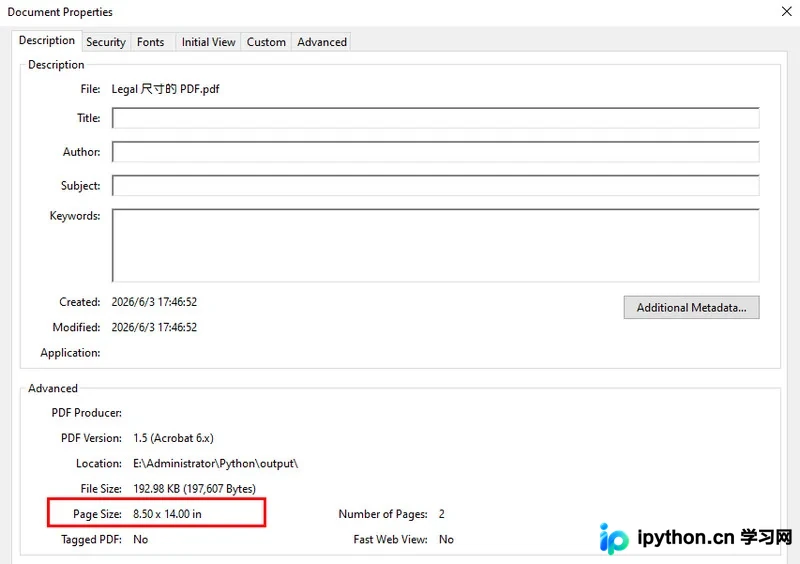
Task: Click the Number of Pages value 2
Action: [441, 514]
